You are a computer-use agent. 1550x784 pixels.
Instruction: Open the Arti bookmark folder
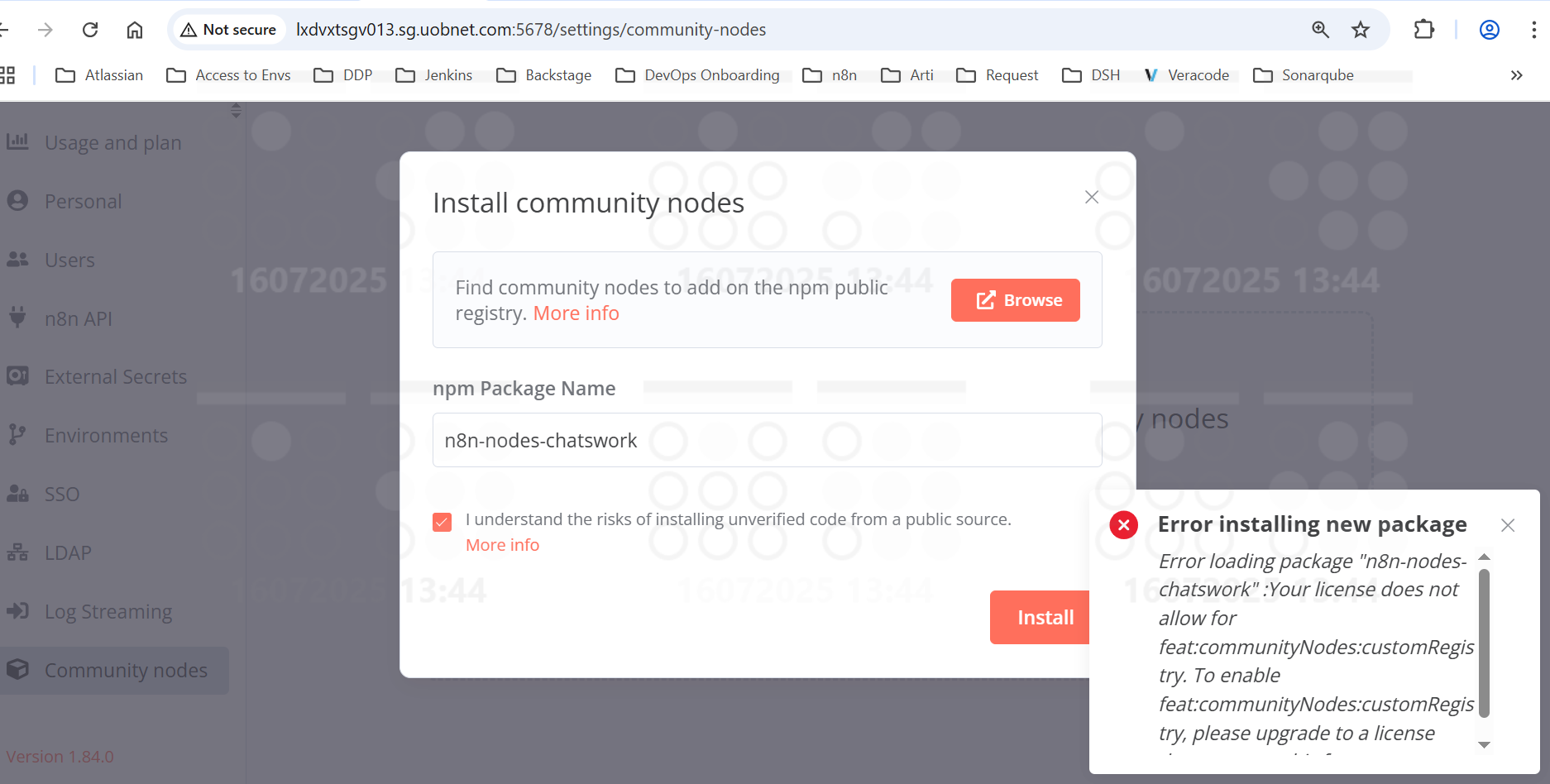click(907, 75)
